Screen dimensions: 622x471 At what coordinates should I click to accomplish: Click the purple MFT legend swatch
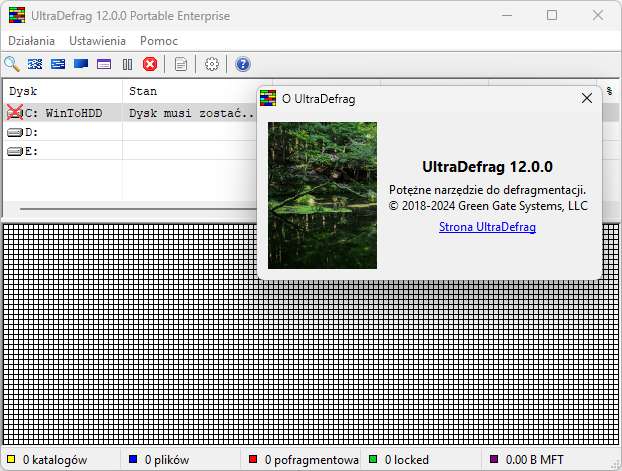(494, 459)
